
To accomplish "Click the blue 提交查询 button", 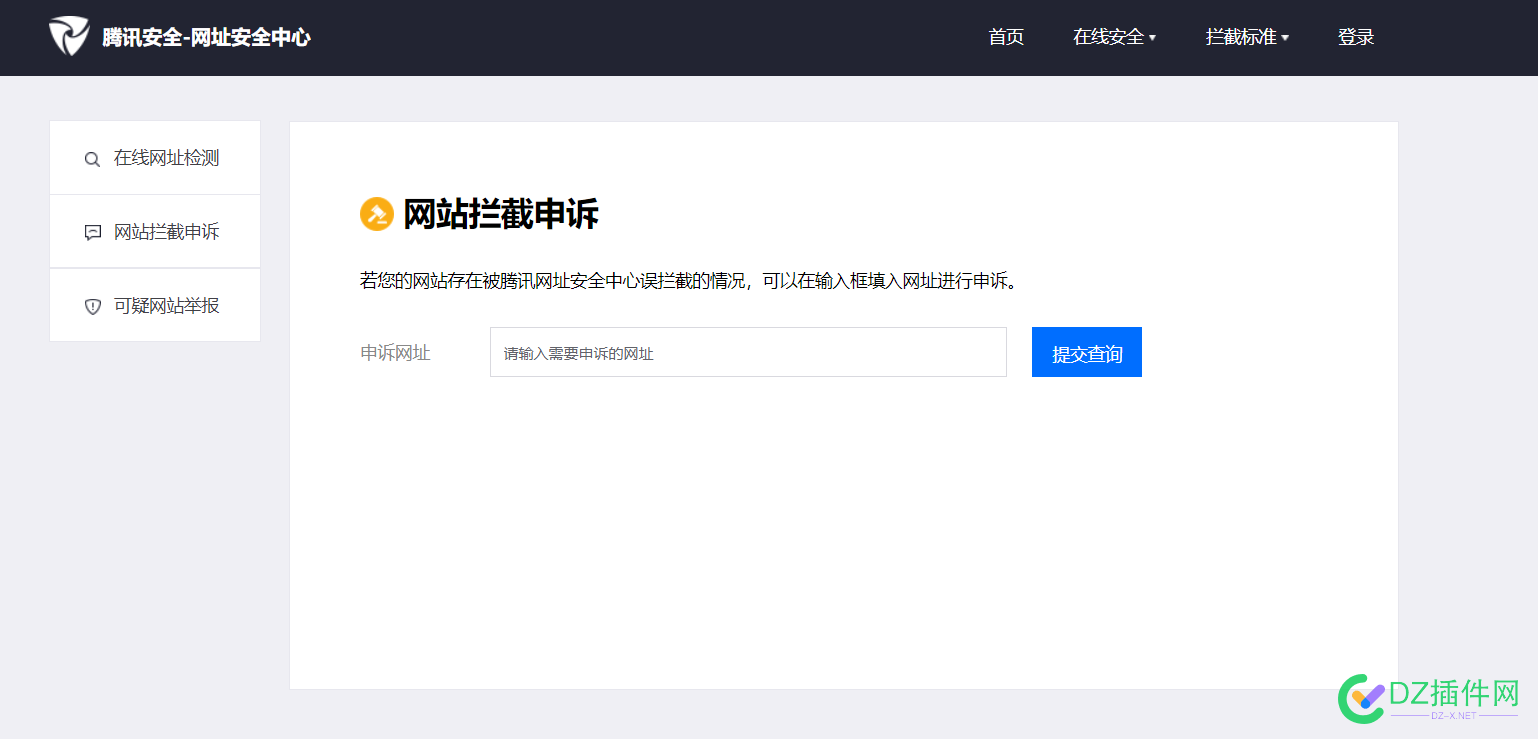I will [x=1087, y=352].
